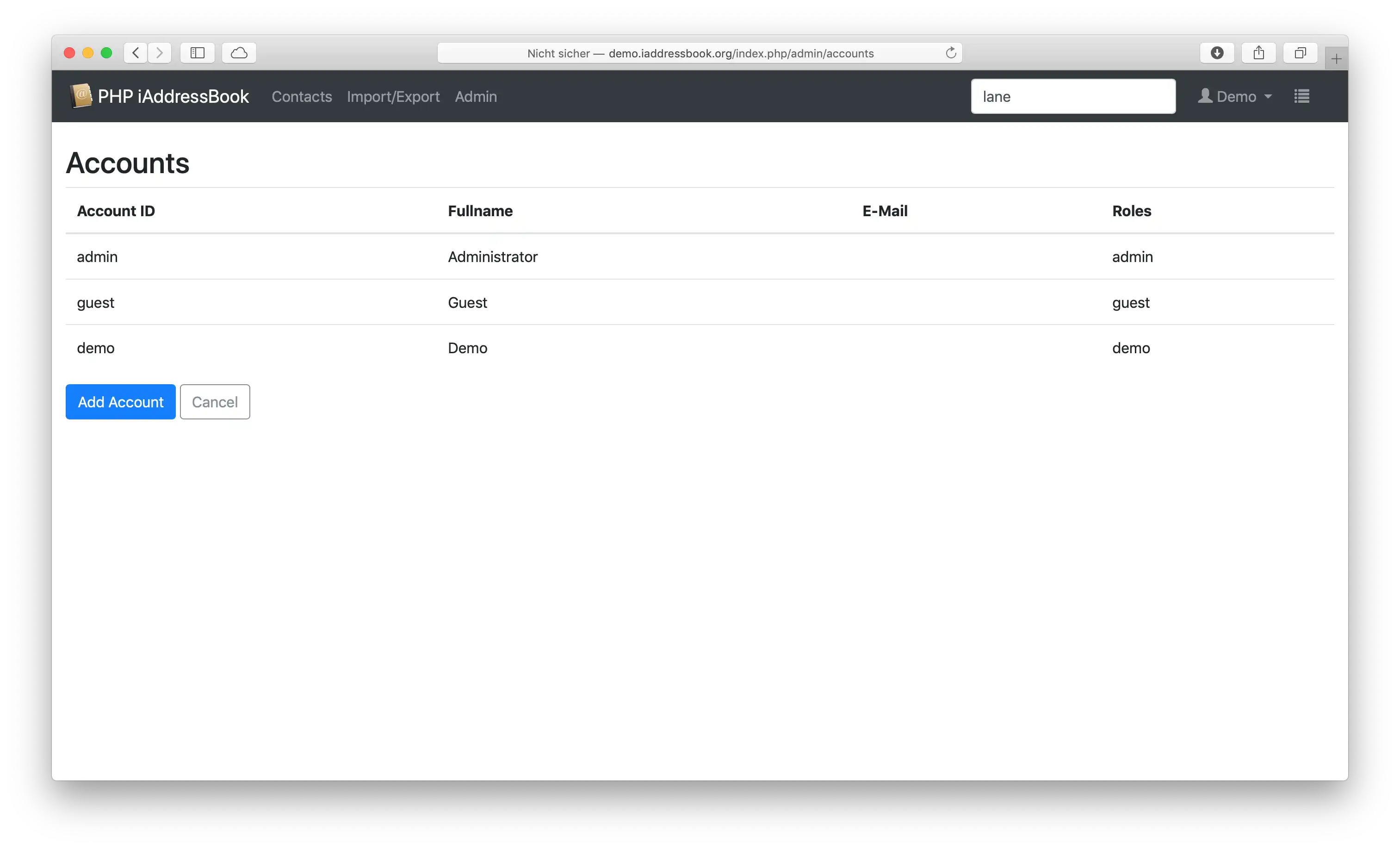
Task: Click on the guest account row
Action: pos(700,302)
